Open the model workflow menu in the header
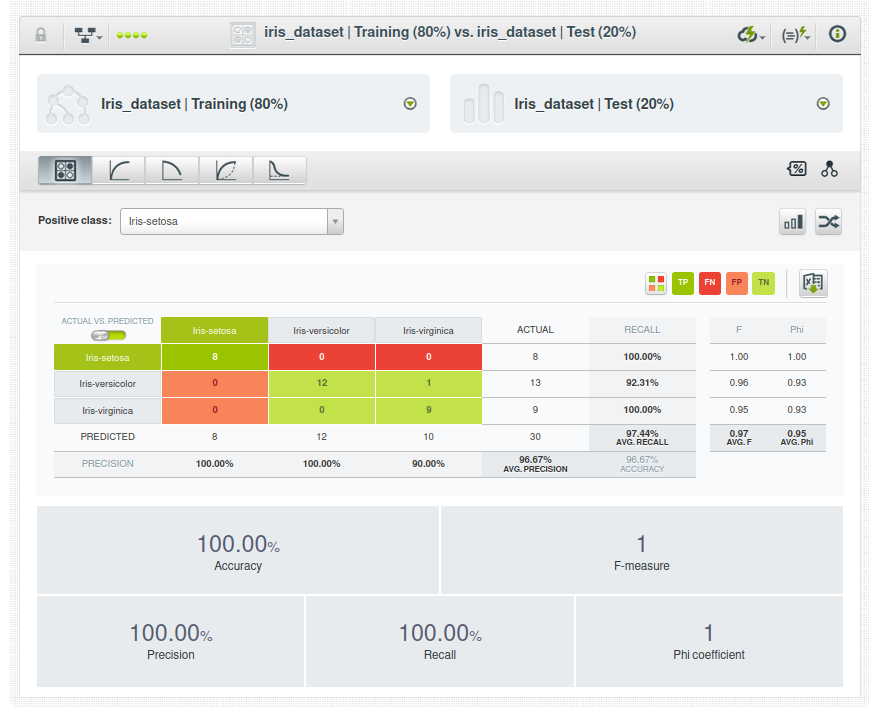This screenshot has height=717, width=873. pos(88,34)
